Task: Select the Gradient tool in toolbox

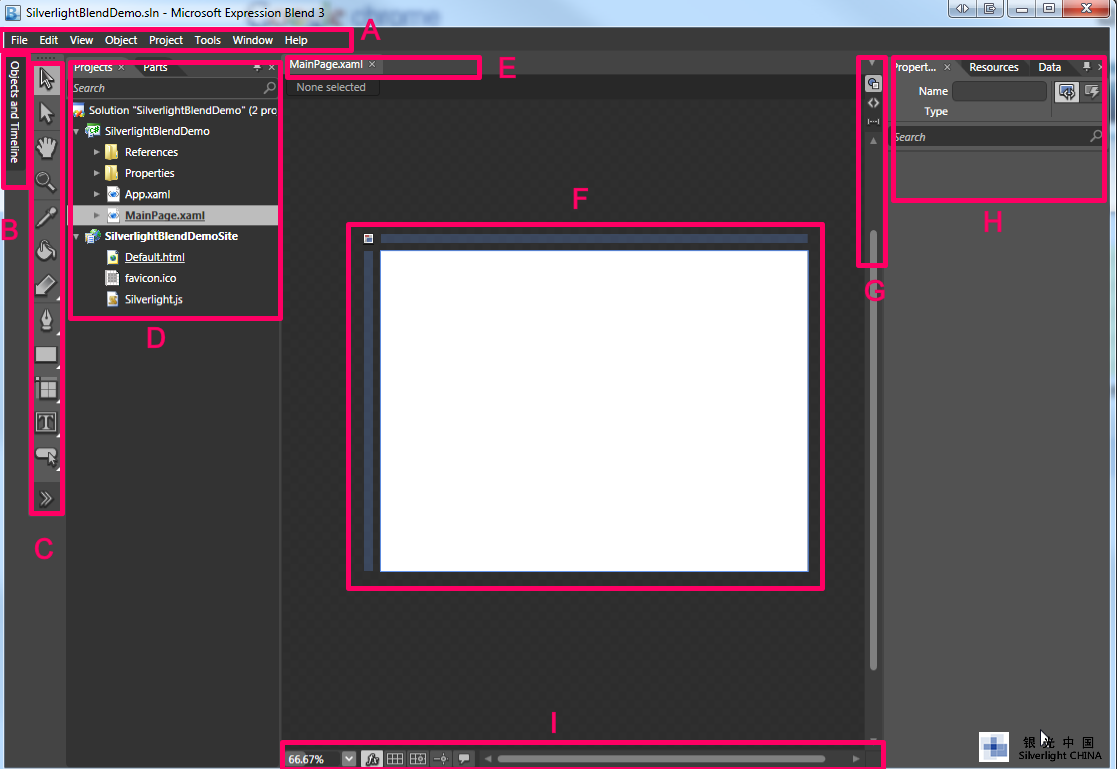Action: (46, 285)
